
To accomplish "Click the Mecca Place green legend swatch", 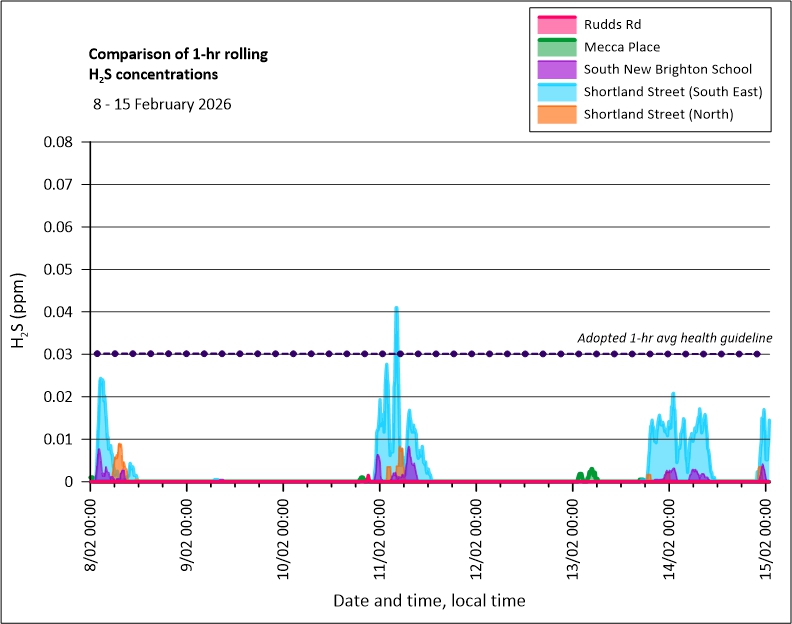I will 555,46.
